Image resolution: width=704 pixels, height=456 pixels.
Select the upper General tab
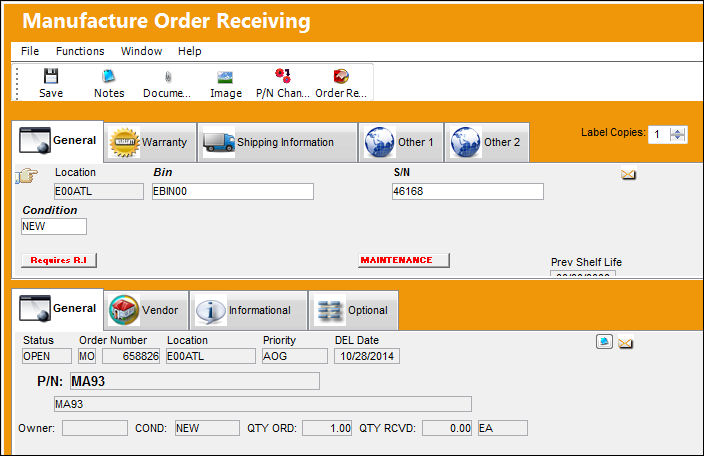click(57, 141)
